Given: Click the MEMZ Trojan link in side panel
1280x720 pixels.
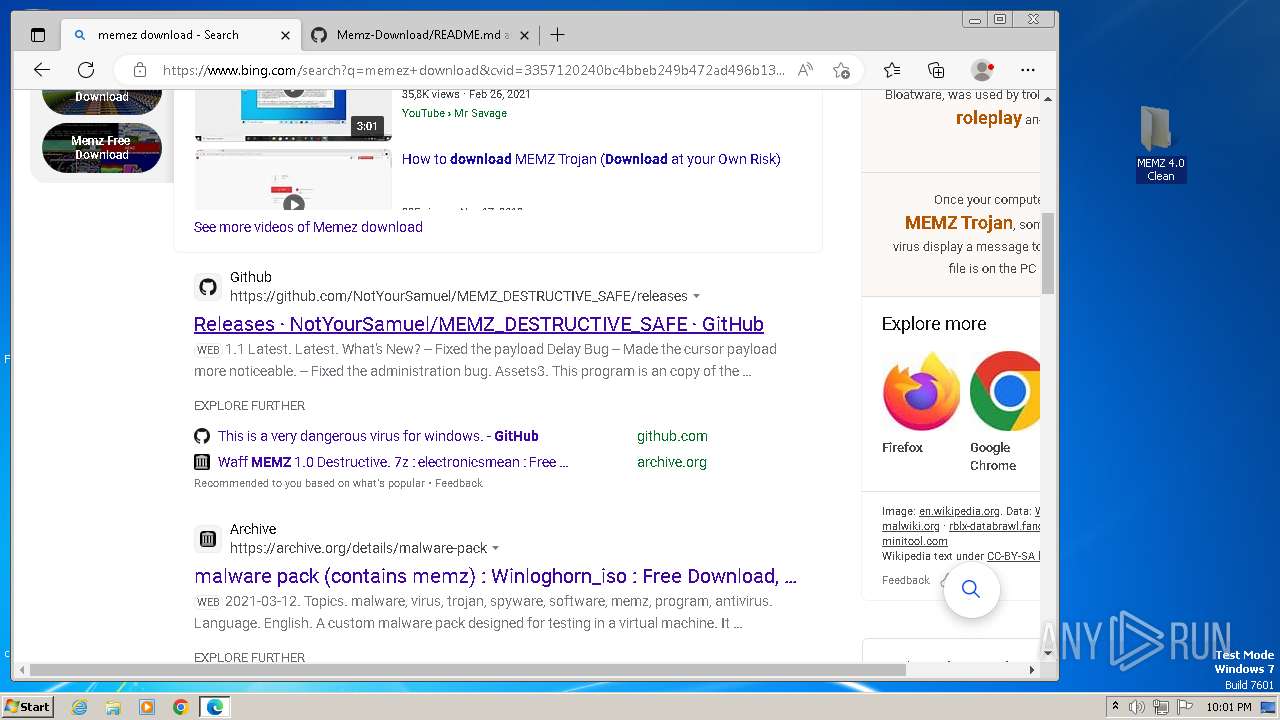Looking at the screenshot, I should tap(958, 223).
